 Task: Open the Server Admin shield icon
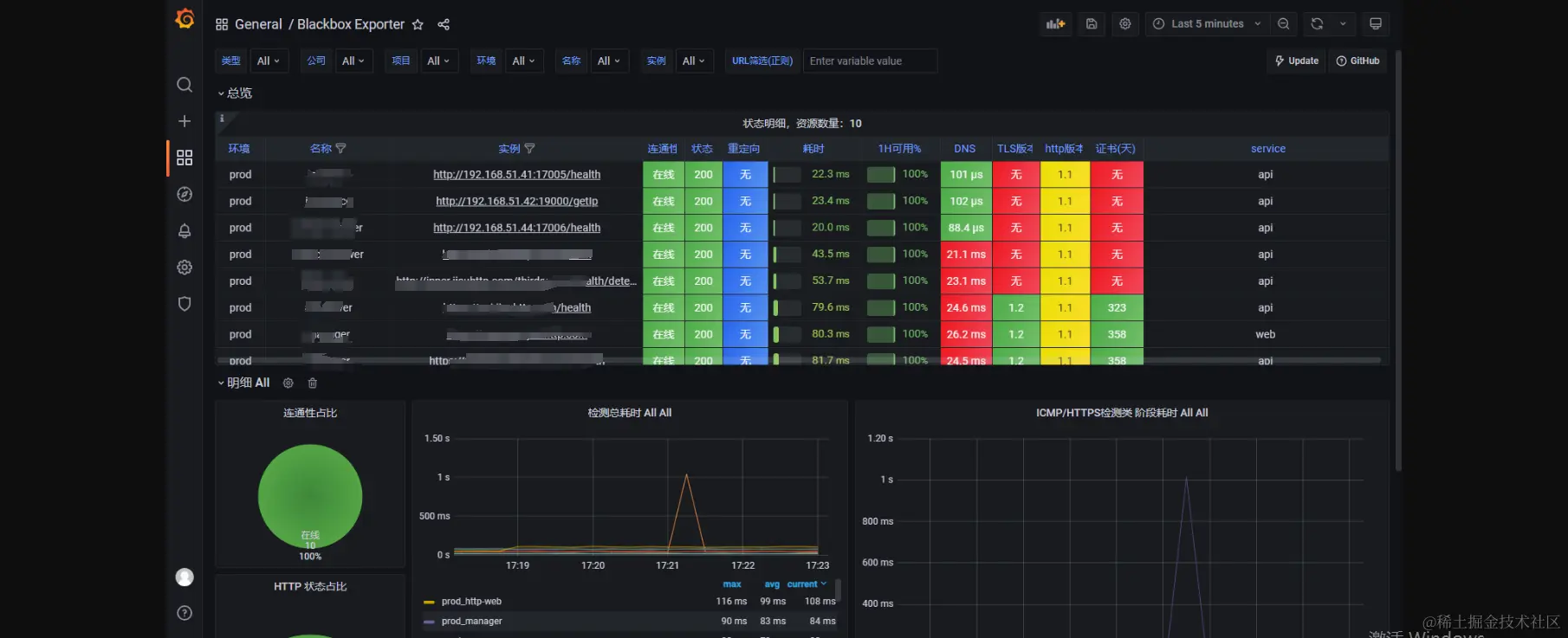(x=185, y=304)
